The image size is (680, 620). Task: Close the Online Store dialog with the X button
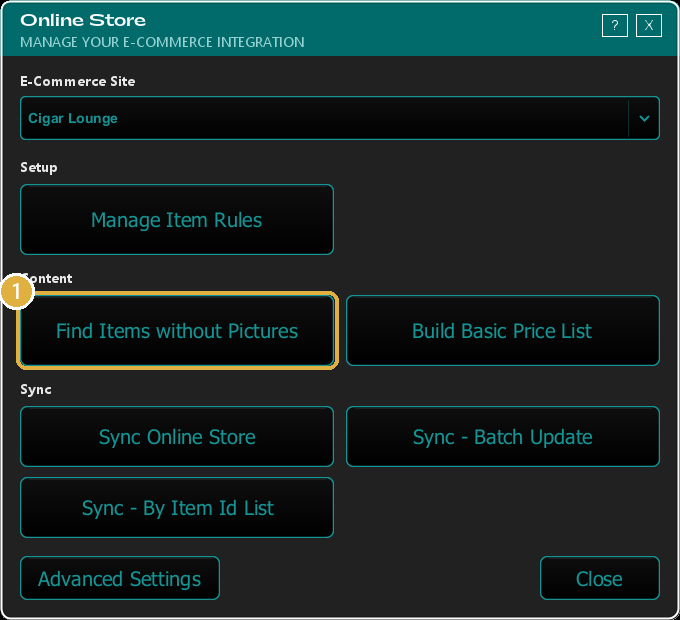[649, 26]
